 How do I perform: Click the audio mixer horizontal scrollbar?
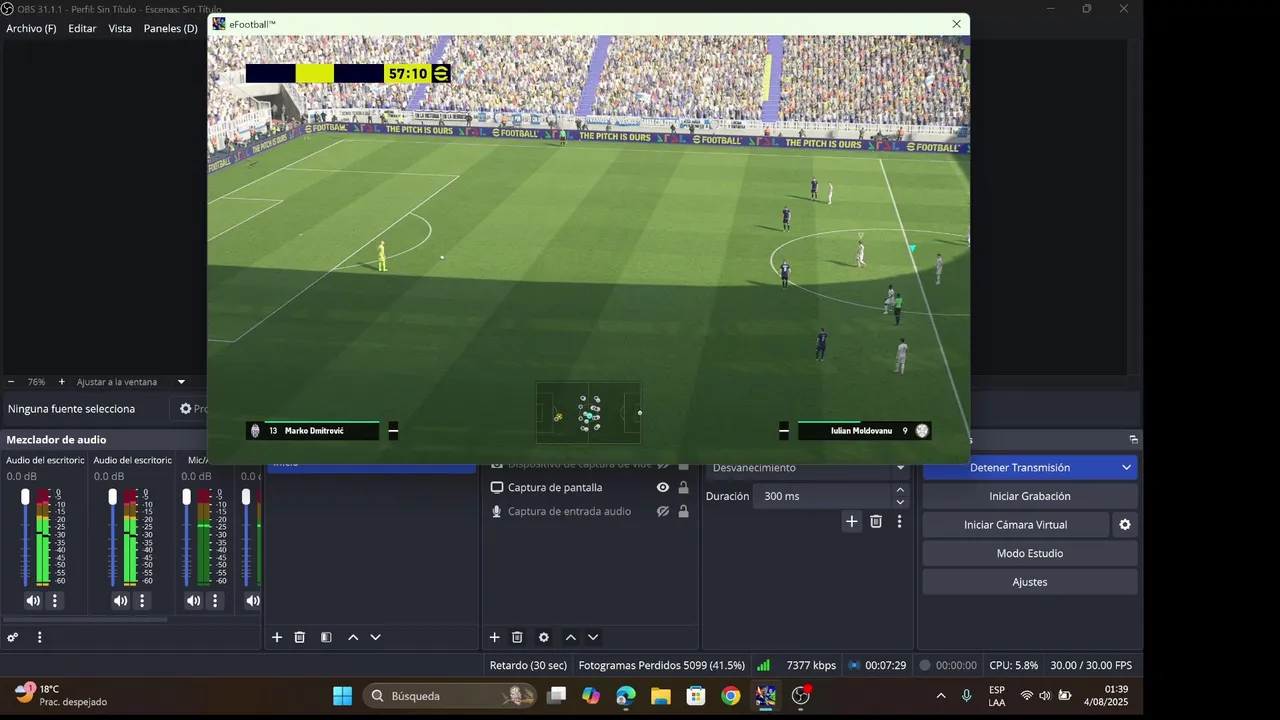click(85, 620)
